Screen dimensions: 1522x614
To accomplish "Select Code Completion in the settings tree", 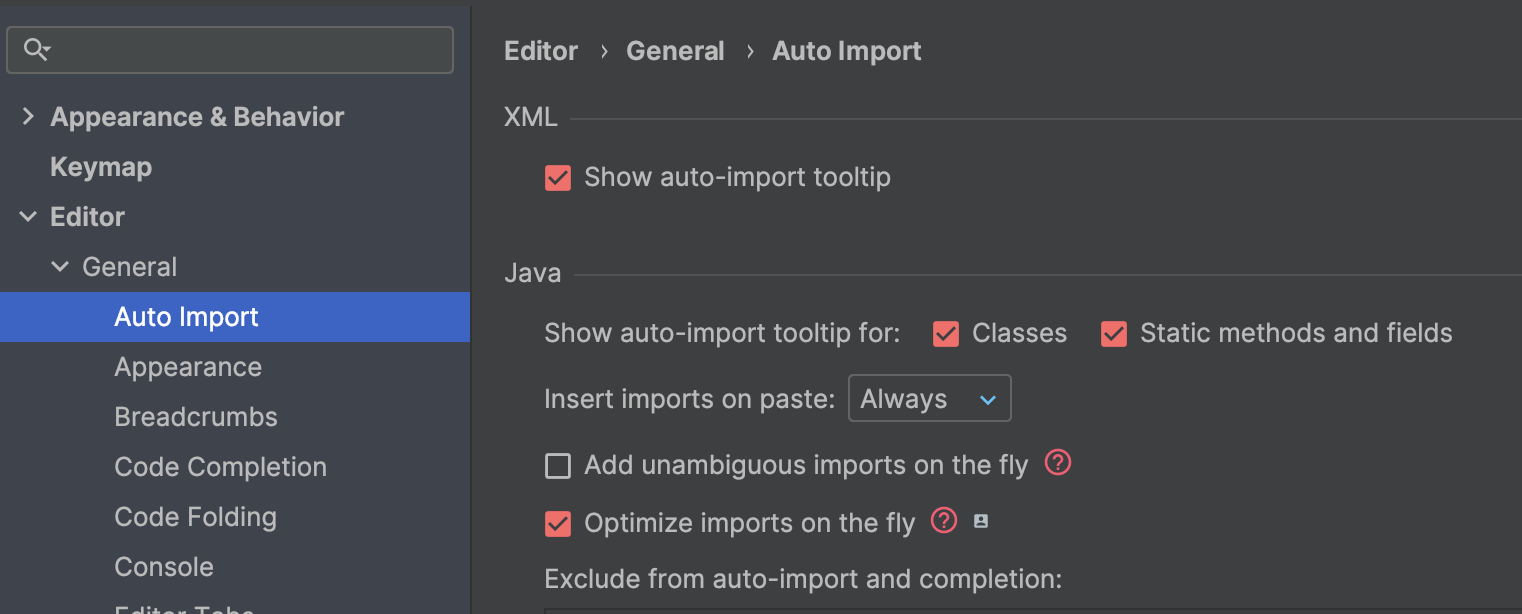I will click(220, 467).
